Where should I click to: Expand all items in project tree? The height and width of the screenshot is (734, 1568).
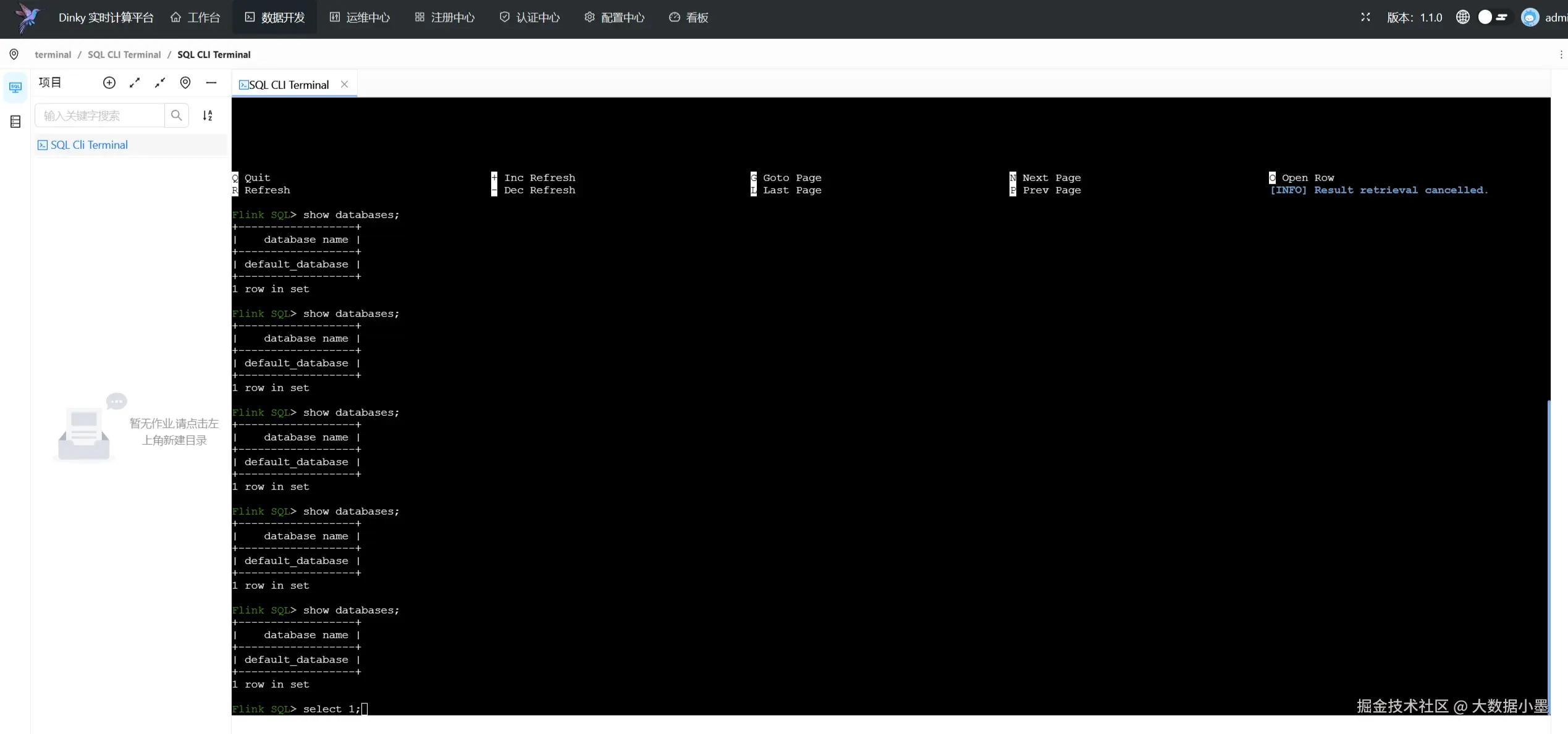(135, 83)
